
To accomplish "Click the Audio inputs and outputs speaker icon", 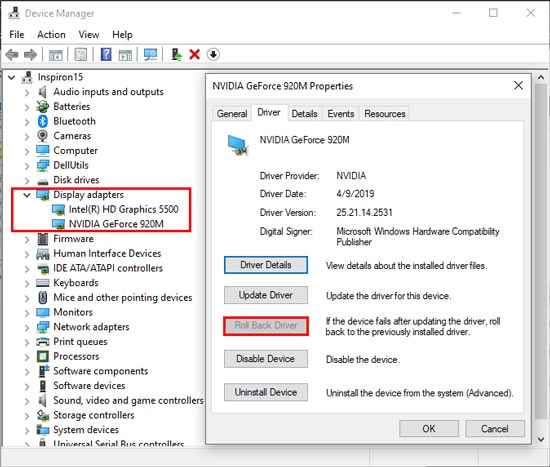I will (42, 92).
